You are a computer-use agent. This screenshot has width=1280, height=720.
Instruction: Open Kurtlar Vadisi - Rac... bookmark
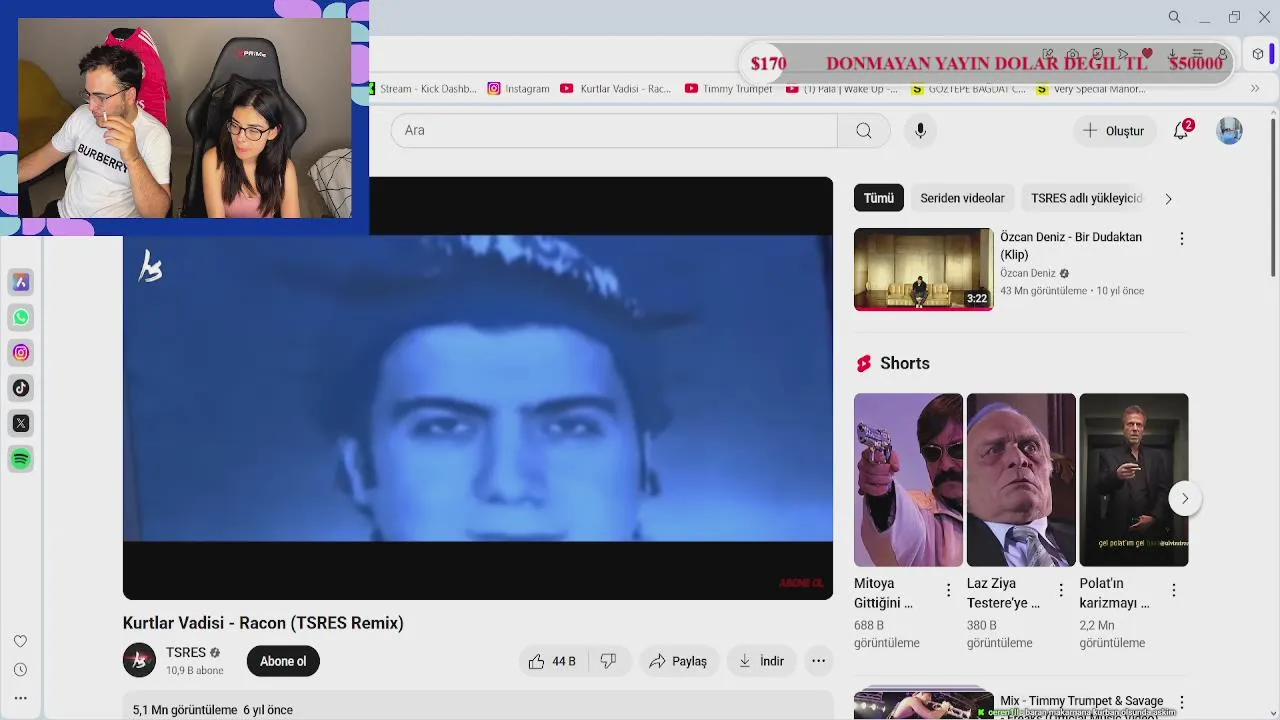(616, 89)
